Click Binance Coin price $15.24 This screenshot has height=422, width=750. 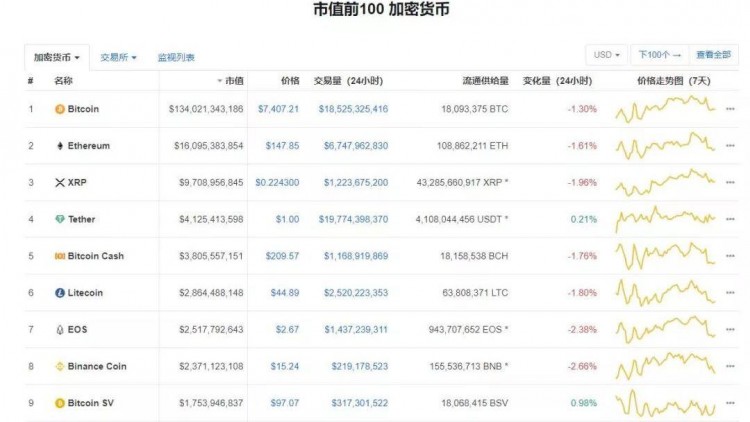pyautogui.click(x=285, y=366)
